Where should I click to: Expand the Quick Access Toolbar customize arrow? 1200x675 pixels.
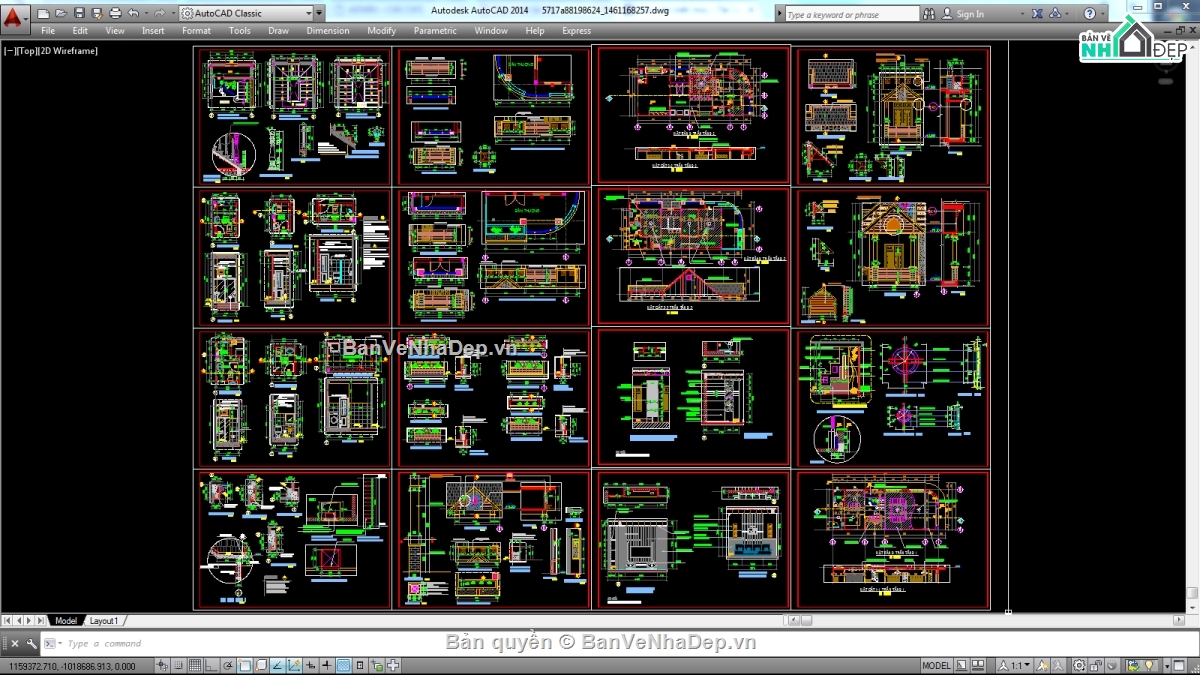(319, 14)
